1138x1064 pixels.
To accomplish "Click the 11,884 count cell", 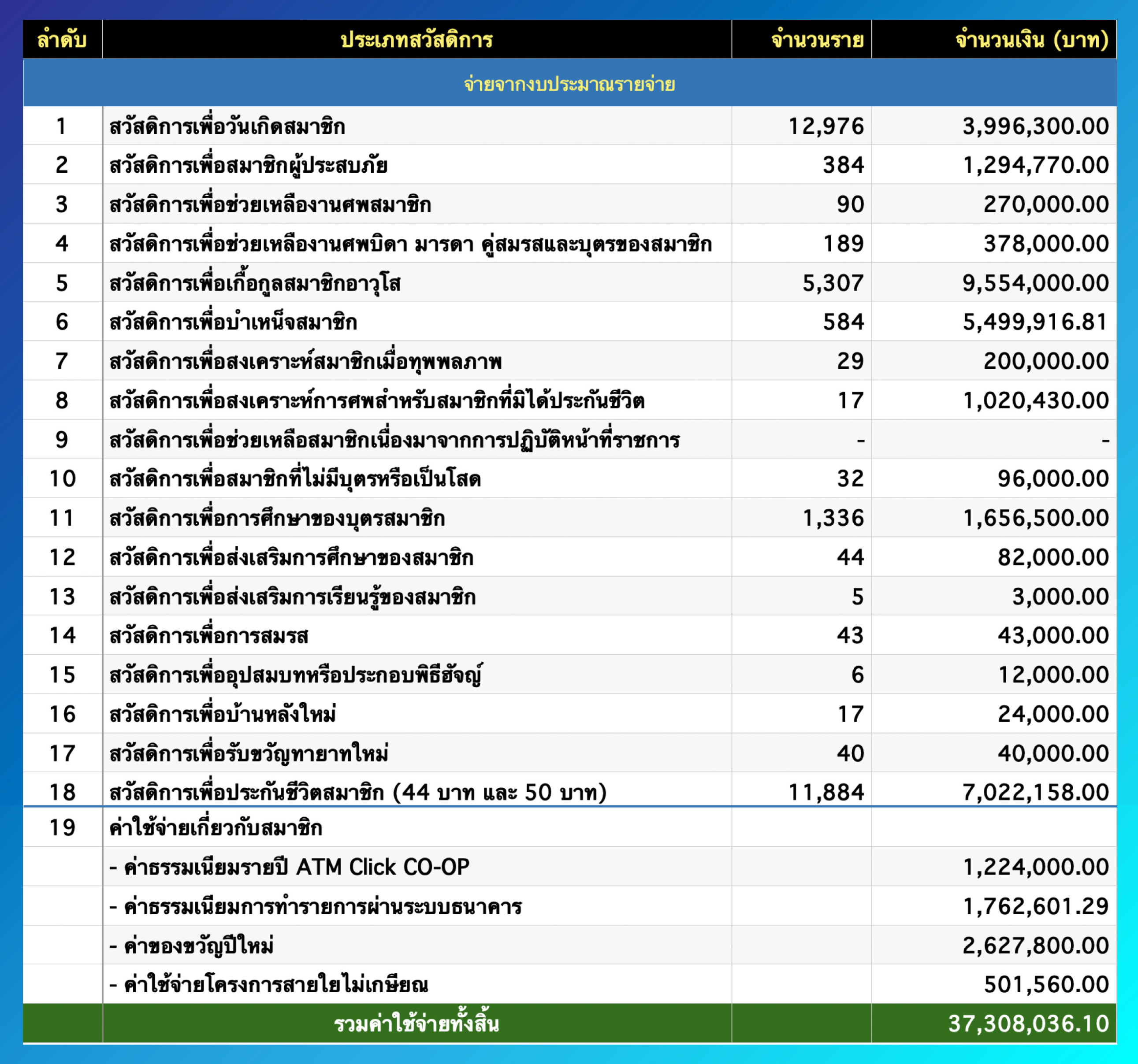I will coord(826,792).
